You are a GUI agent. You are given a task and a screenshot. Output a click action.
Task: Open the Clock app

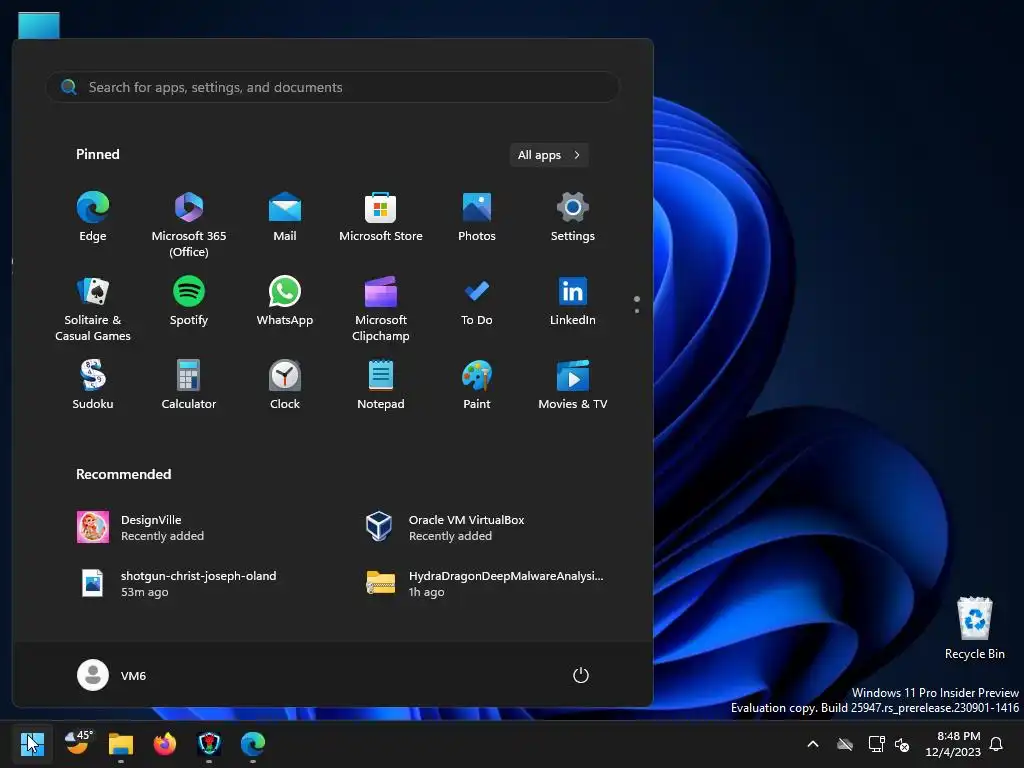tap(285, 385)
